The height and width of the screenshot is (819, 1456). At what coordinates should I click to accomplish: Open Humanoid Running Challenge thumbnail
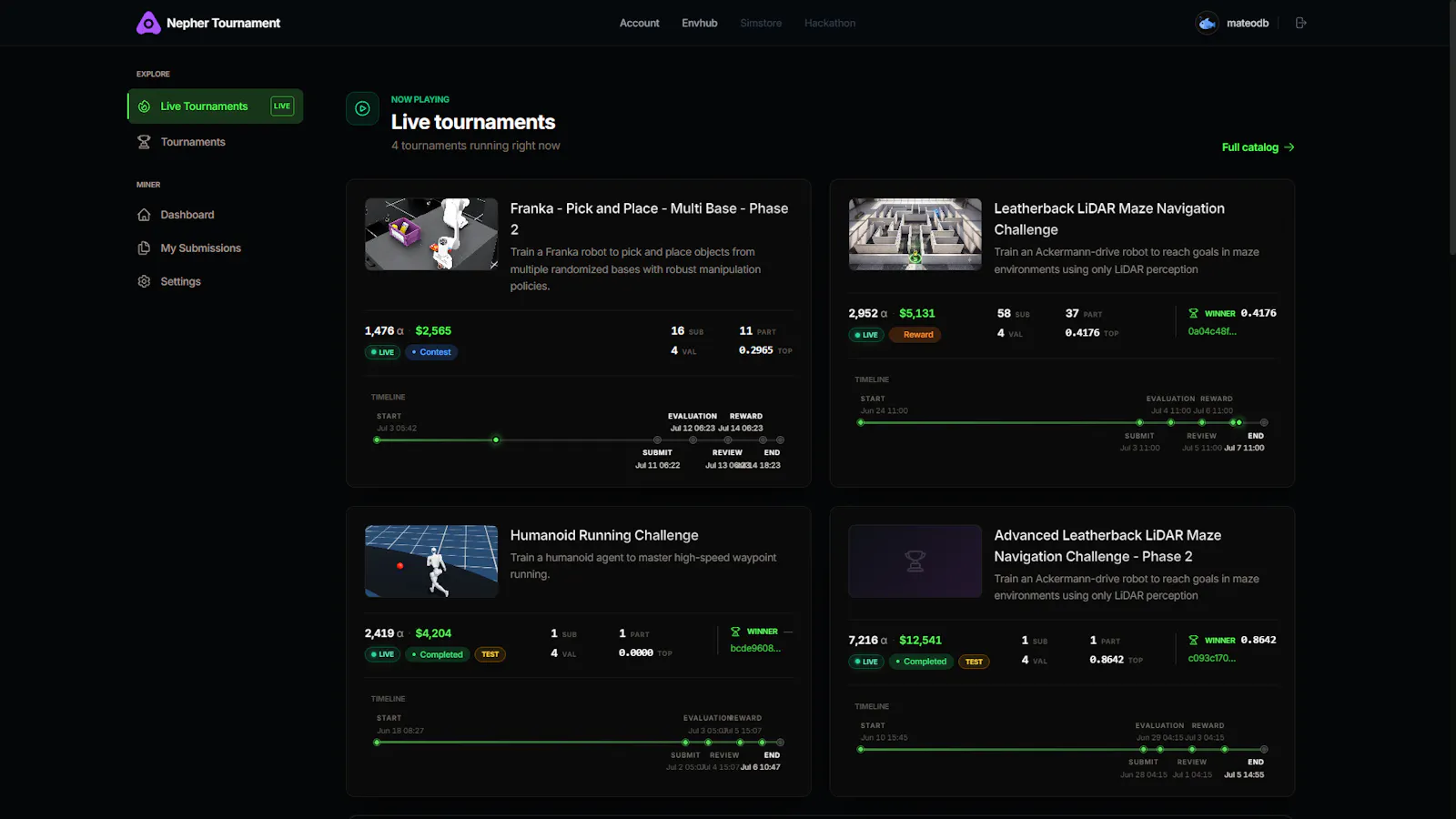tap(431, 561)
